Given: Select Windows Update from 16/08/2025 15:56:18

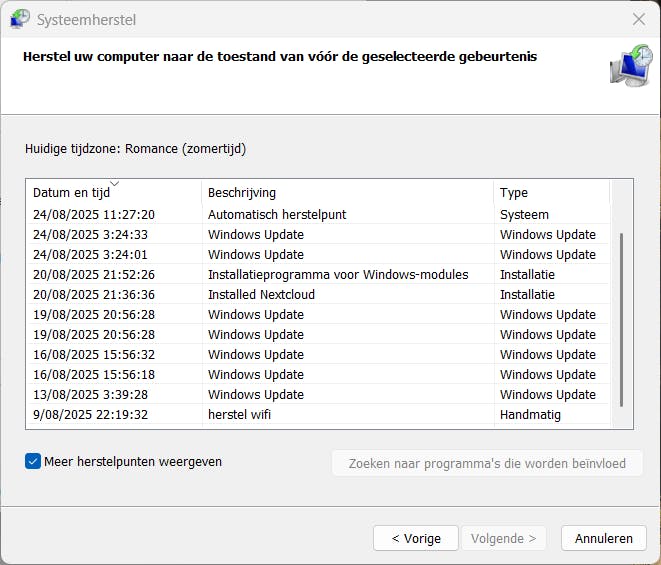Looking at the screenshot, I should pos(255,374).
